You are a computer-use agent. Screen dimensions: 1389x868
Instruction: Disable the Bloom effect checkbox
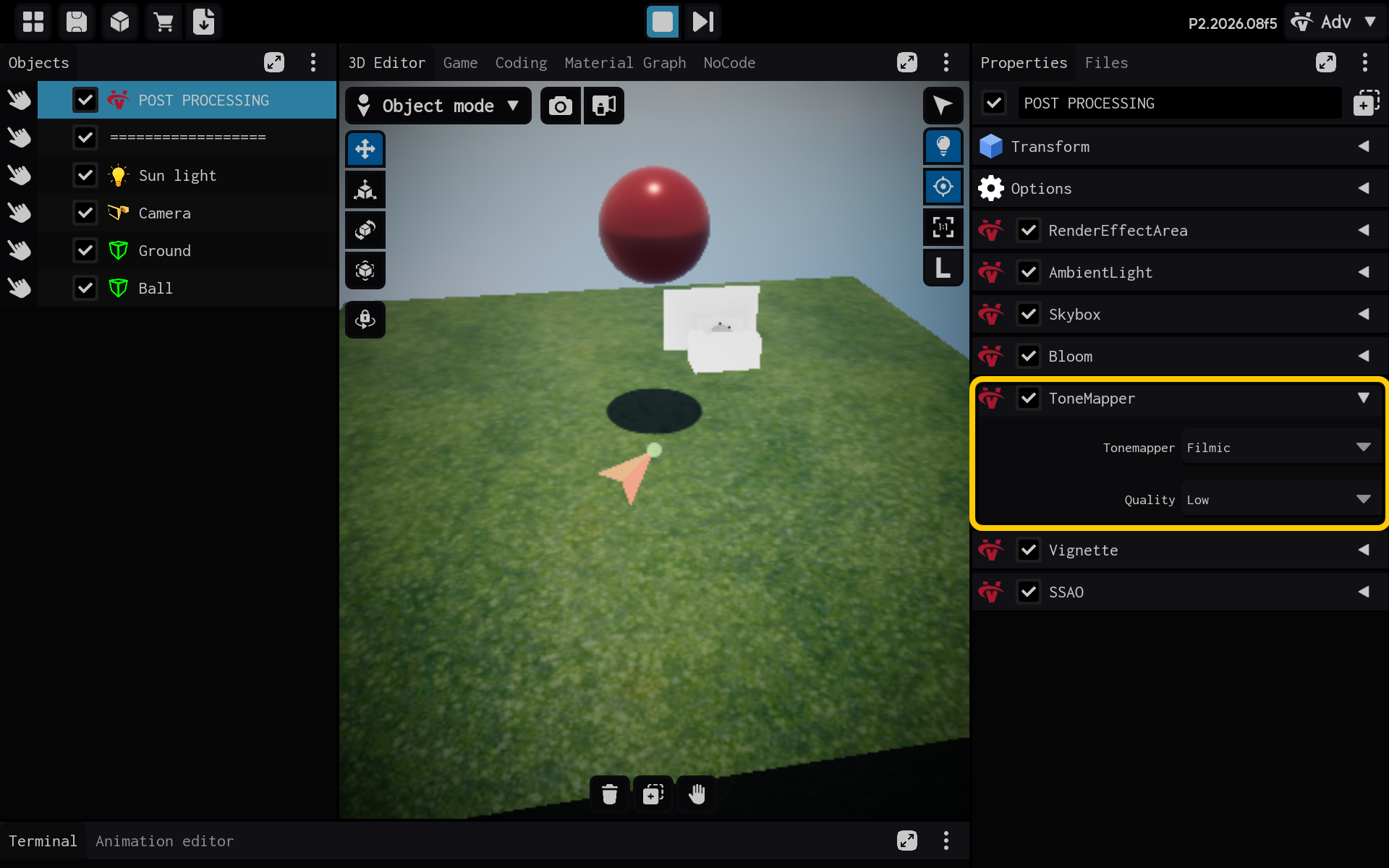tap(1029, 357)
